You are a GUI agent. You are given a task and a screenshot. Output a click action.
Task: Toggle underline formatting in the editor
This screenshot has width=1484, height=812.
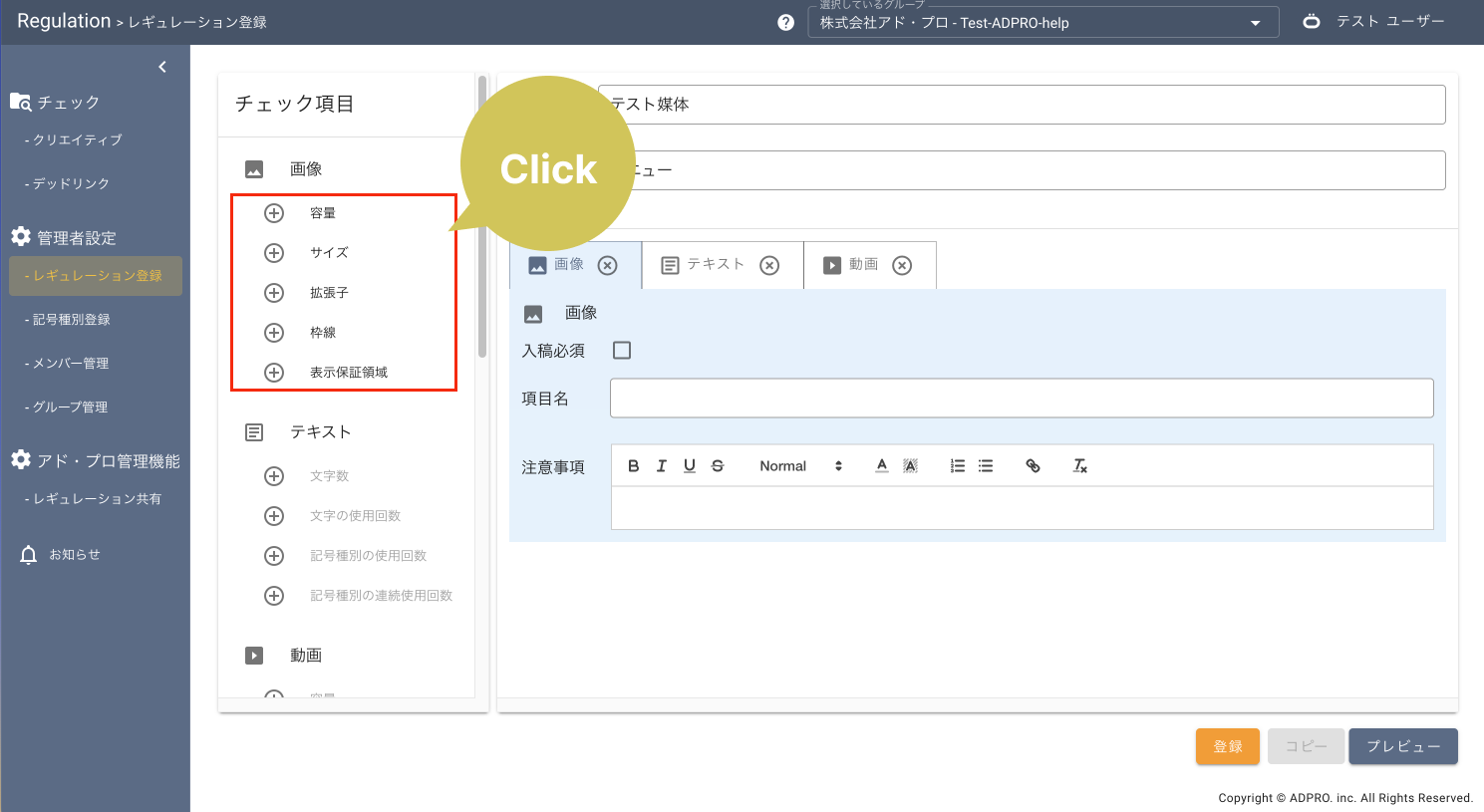point(689,466)
